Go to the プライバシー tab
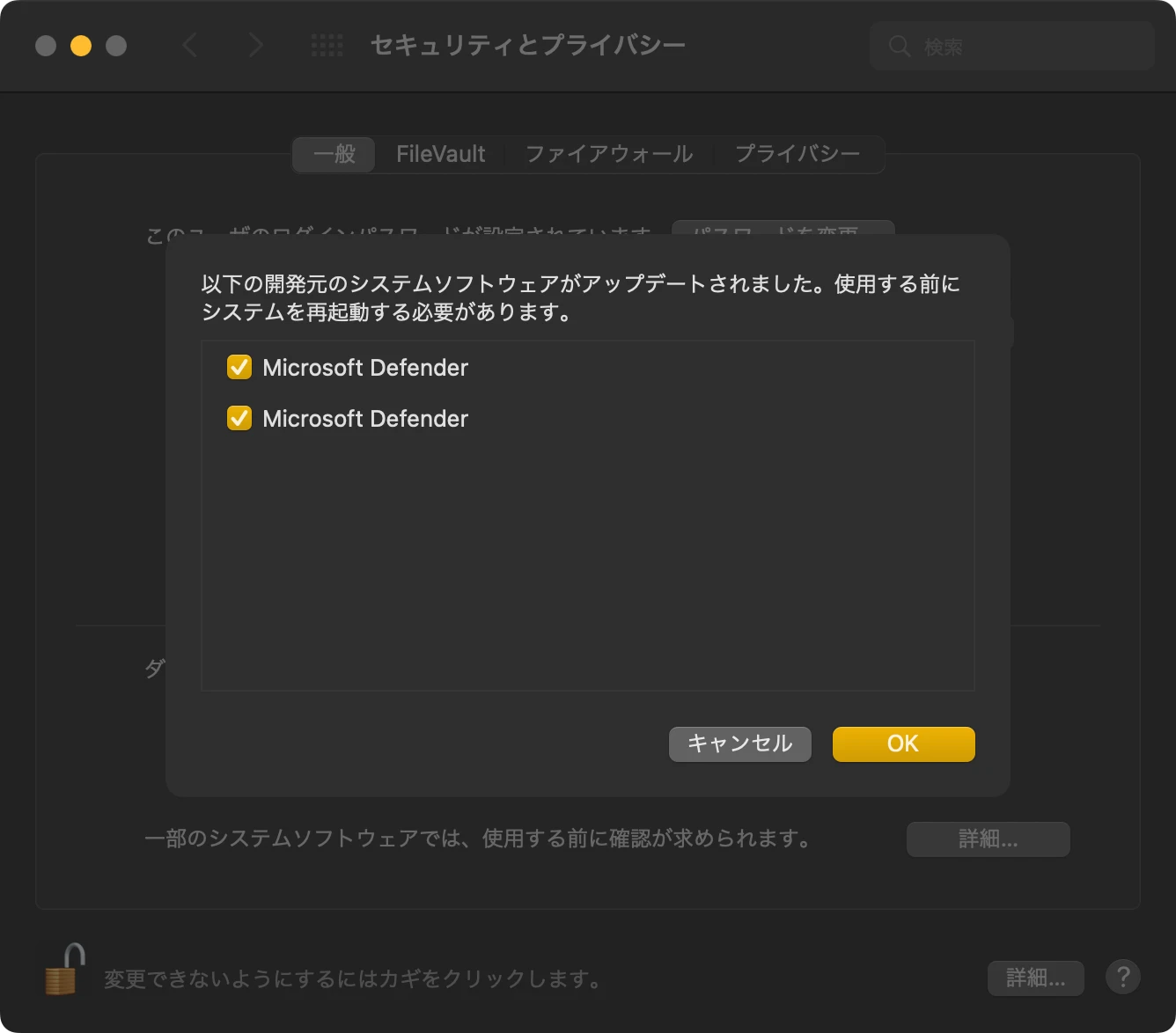Image resolution: width=1176 pixels, height=1033 pixels. coord(797,154)
